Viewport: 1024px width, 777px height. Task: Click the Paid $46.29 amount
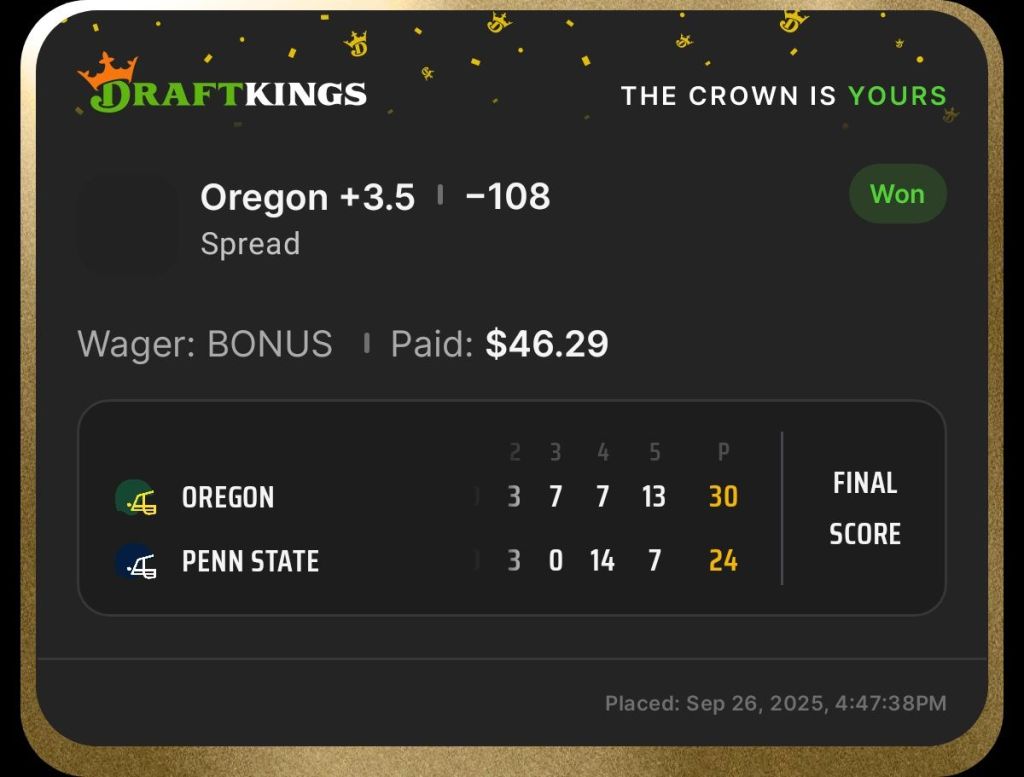(546, 344)
